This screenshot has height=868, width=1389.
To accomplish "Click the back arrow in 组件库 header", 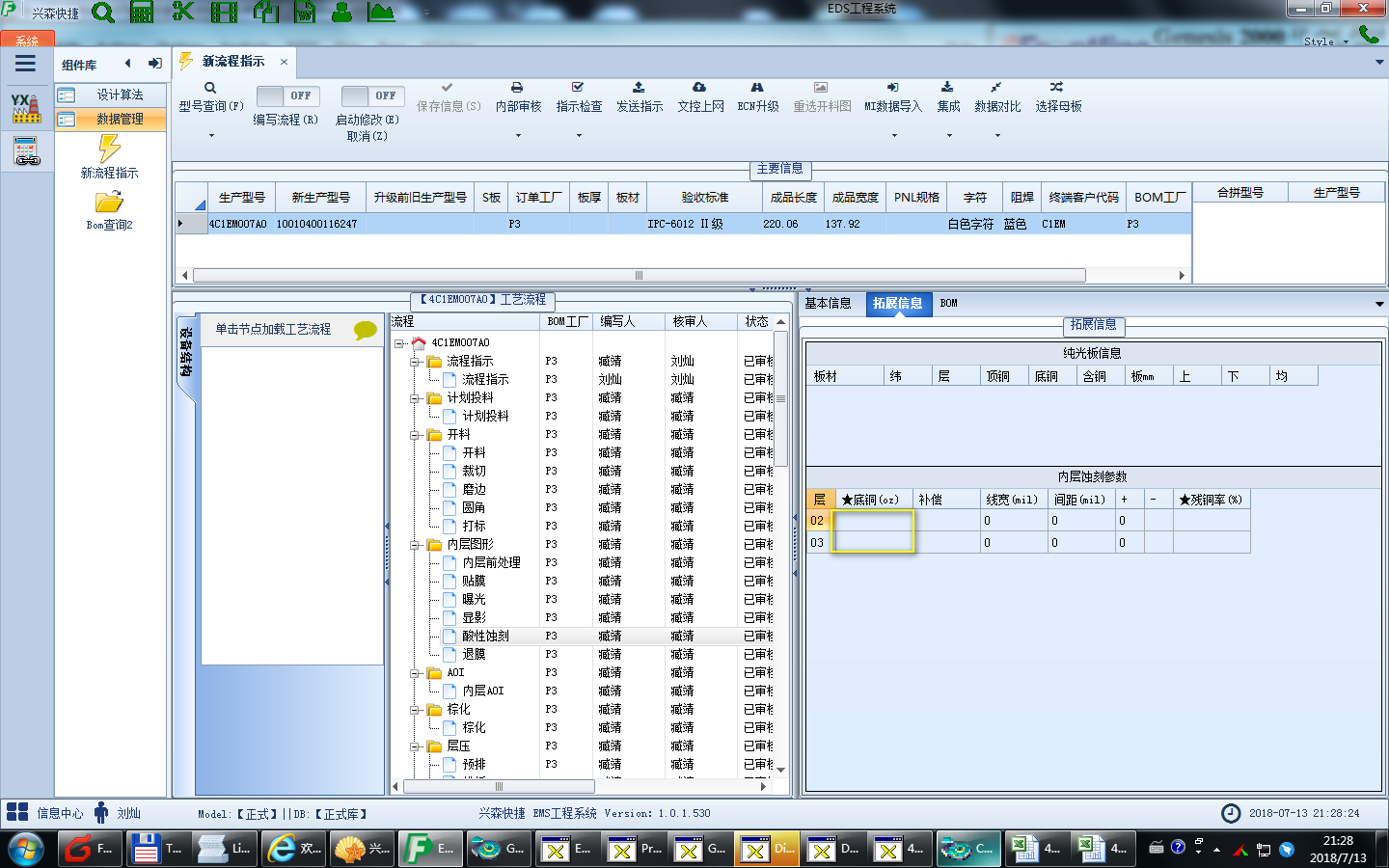I will click(127, 64).
